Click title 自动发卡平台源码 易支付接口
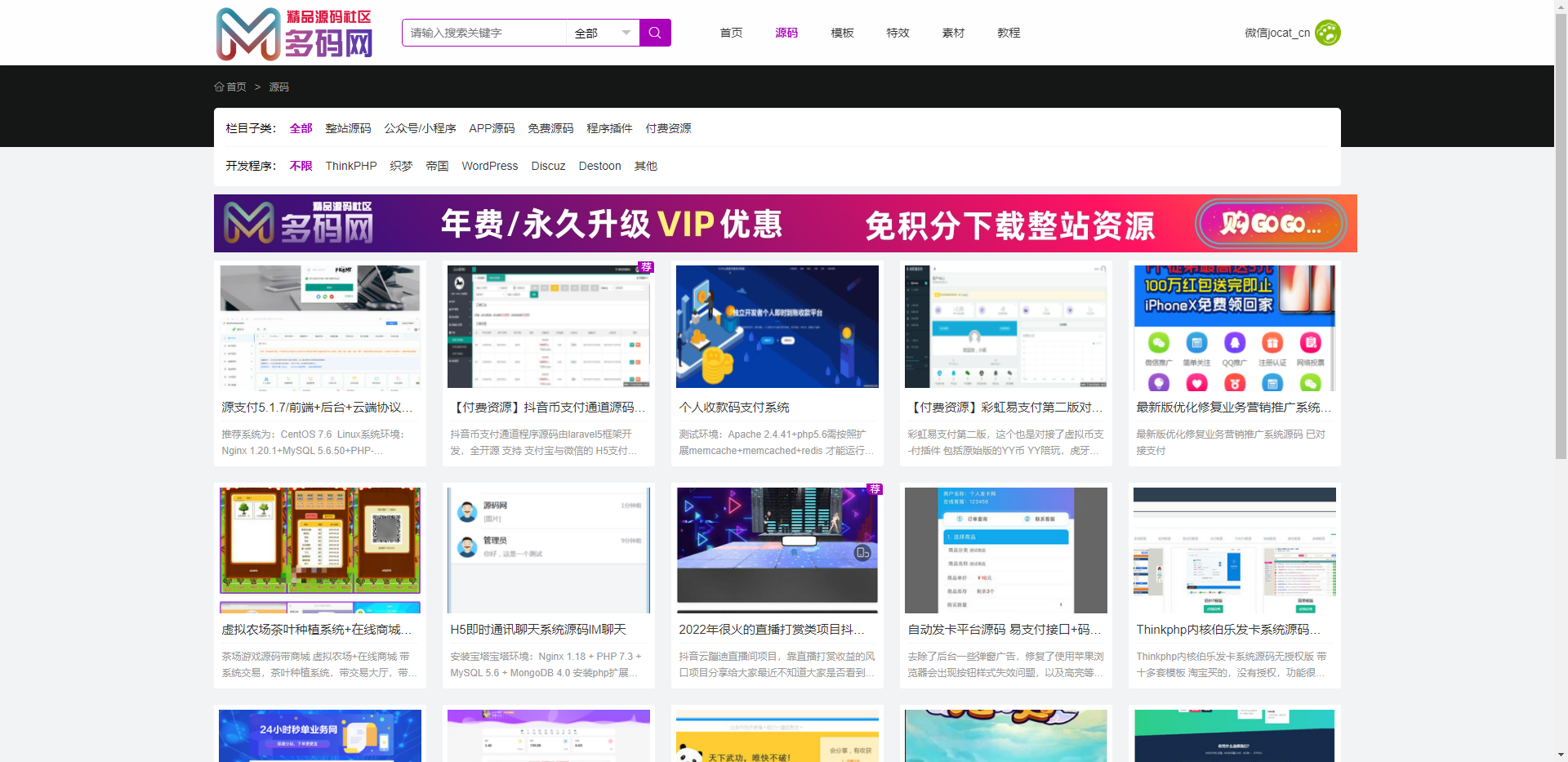The image size is (1568, 762). 1004,629
